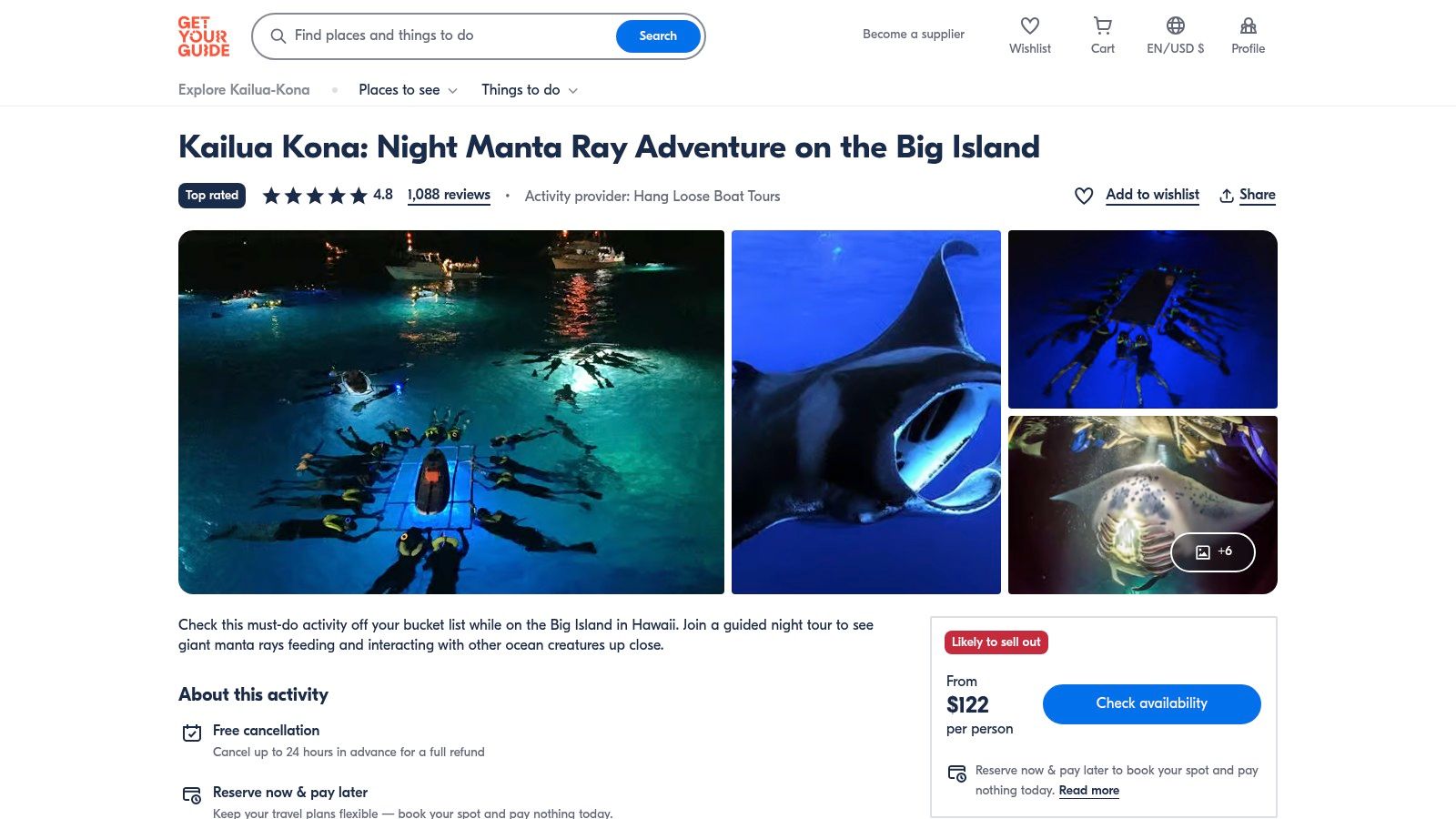Click the search magnifier icon
This screenshot has width=1456, height=819.
(x=278, y=36)
